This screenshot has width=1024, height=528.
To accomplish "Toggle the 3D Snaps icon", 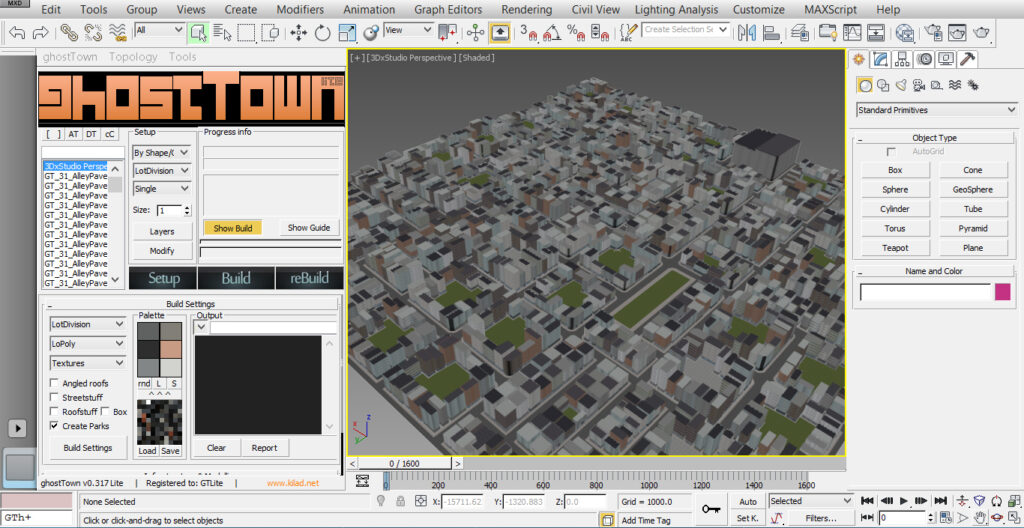I will click(528, 32).
